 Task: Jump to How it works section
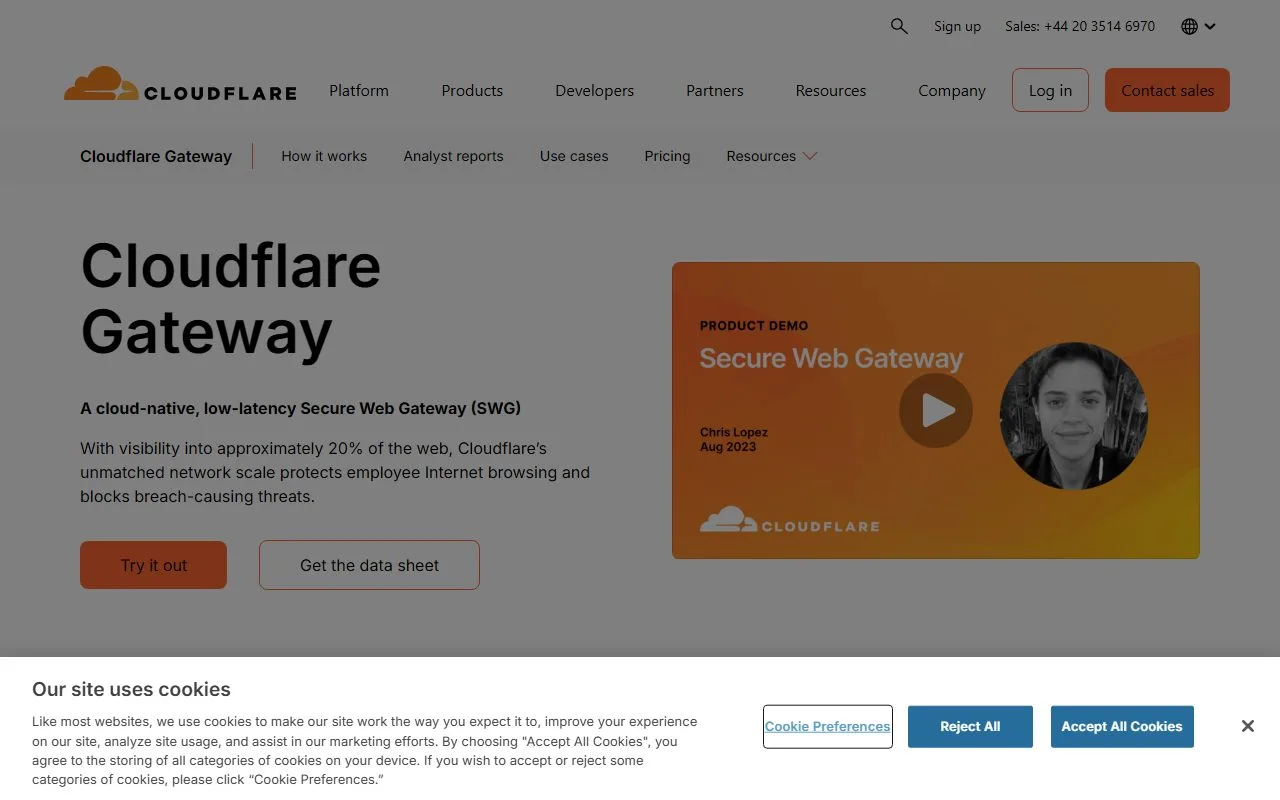tap(324, 156)
